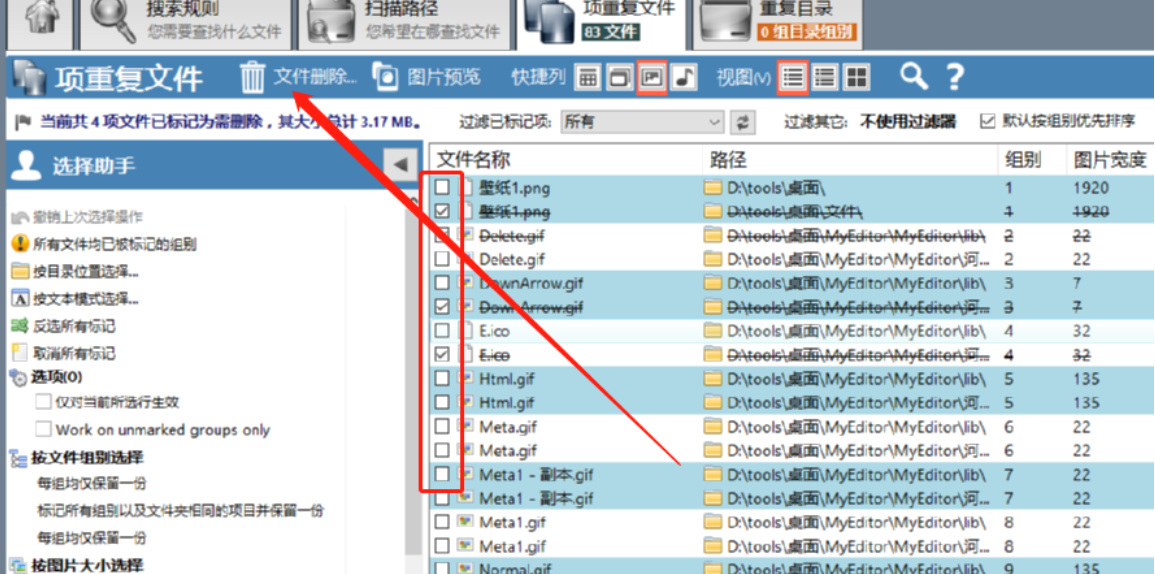
Task: Click the 0 组目录组别 badge
Action: [x=806, y=32]
